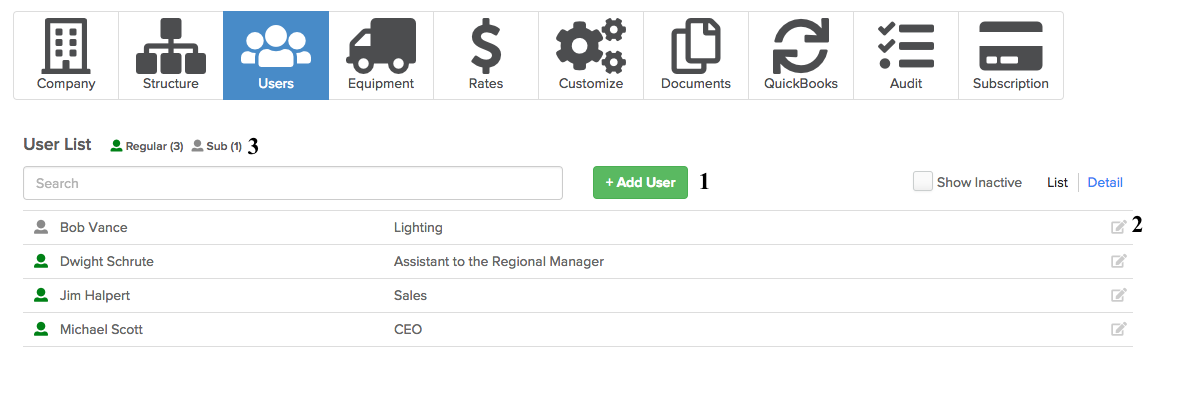This screenshot has height=401, width=1198.
Task: Enable the Show Inactive checkbox
Action: pyautogui.click(x=922, y=182)
